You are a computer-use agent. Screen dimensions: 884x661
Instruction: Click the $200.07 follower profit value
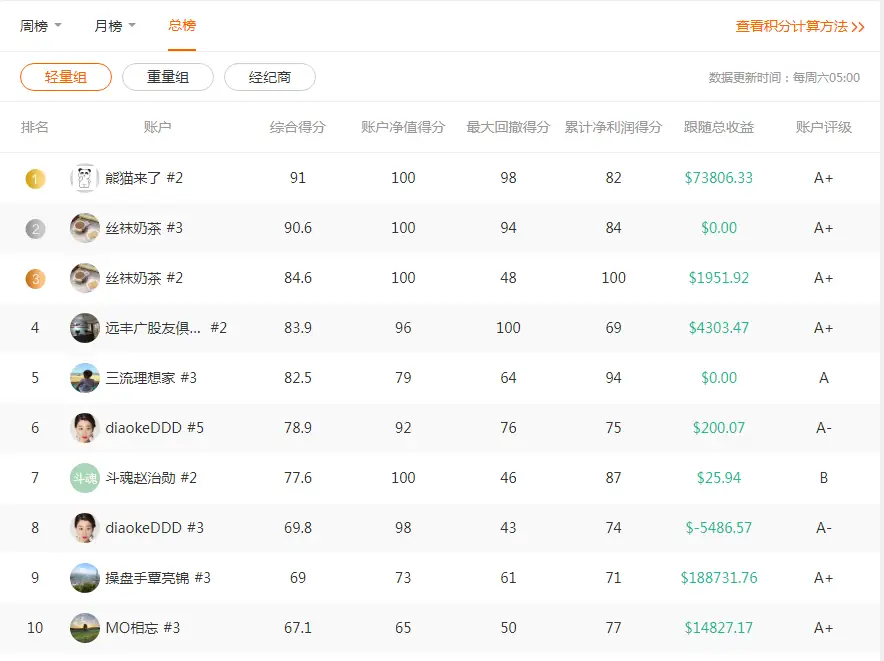coord(719,428)
